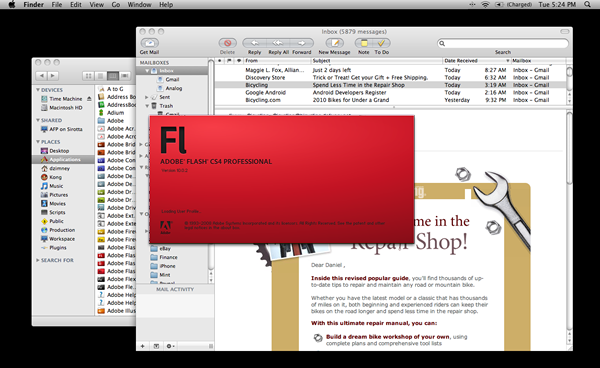
Task: Eject the Time Machine volume
Action: 89,99
